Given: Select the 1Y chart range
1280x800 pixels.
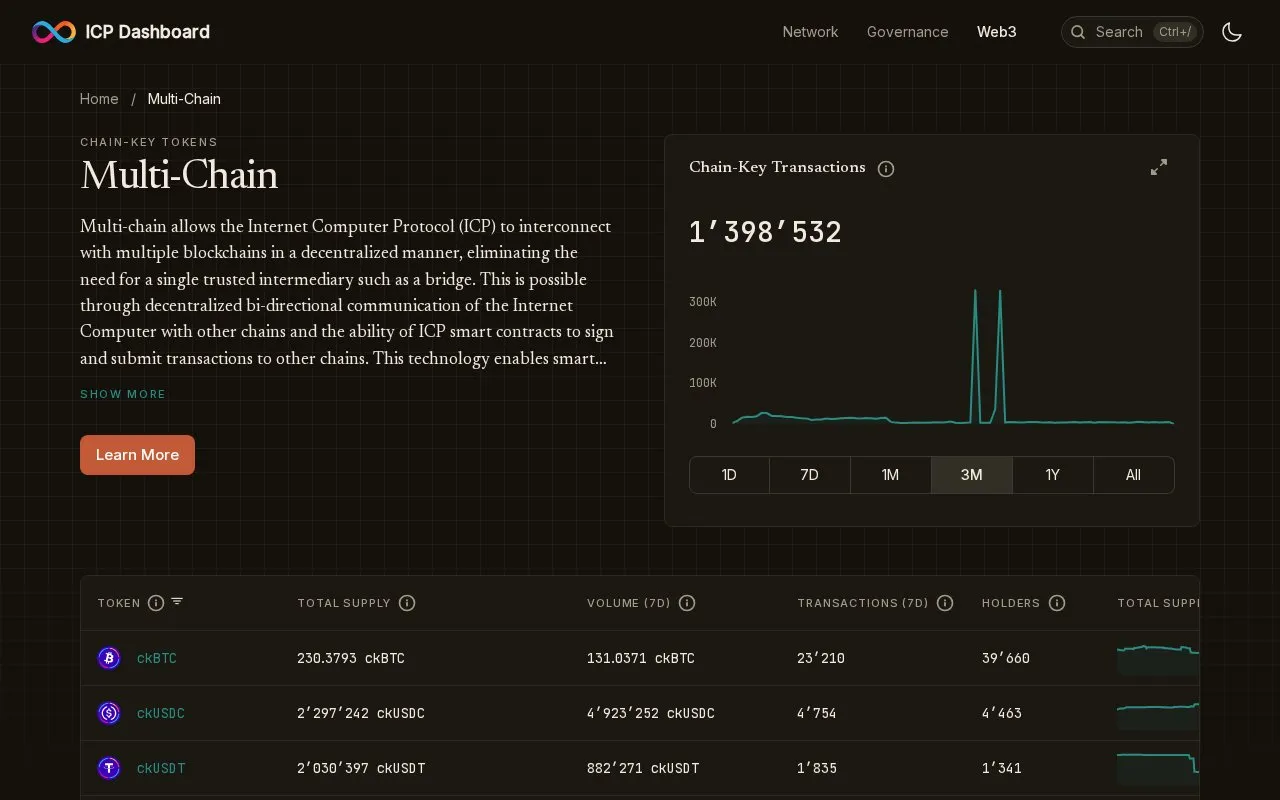Looking at the screenshot, I should point(1053,475).
